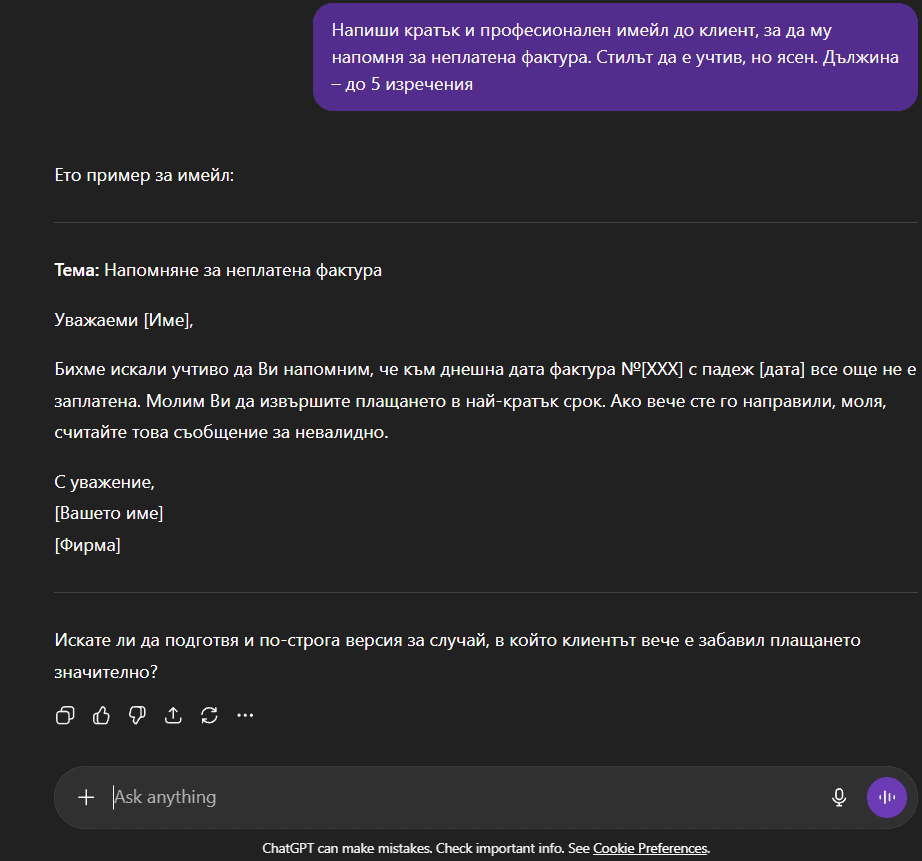Viewport: 922px width, 861px height.
Task: Launch voice mode with the purple button
Action: tap(886, 797)
